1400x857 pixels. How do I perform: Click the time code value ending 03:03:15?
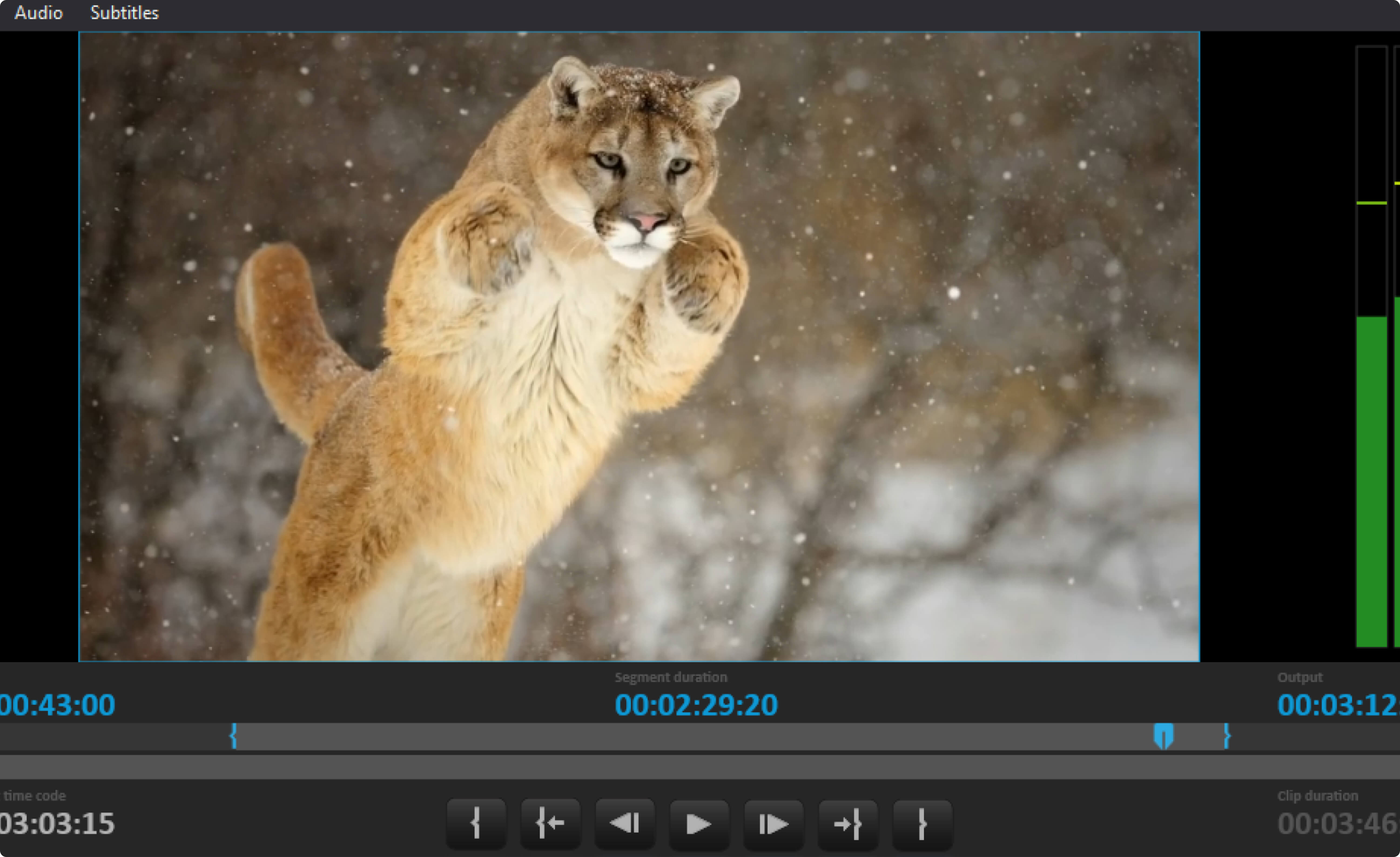[57, 823]
